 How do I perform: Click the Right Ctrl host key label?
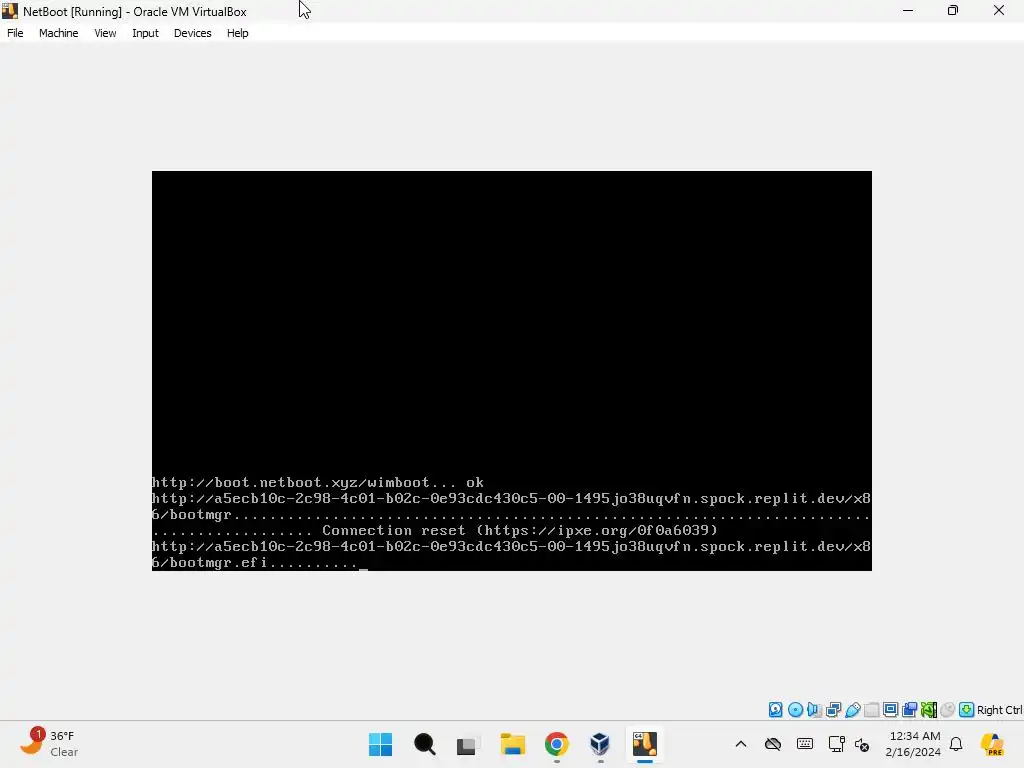tap(1000, 710)
